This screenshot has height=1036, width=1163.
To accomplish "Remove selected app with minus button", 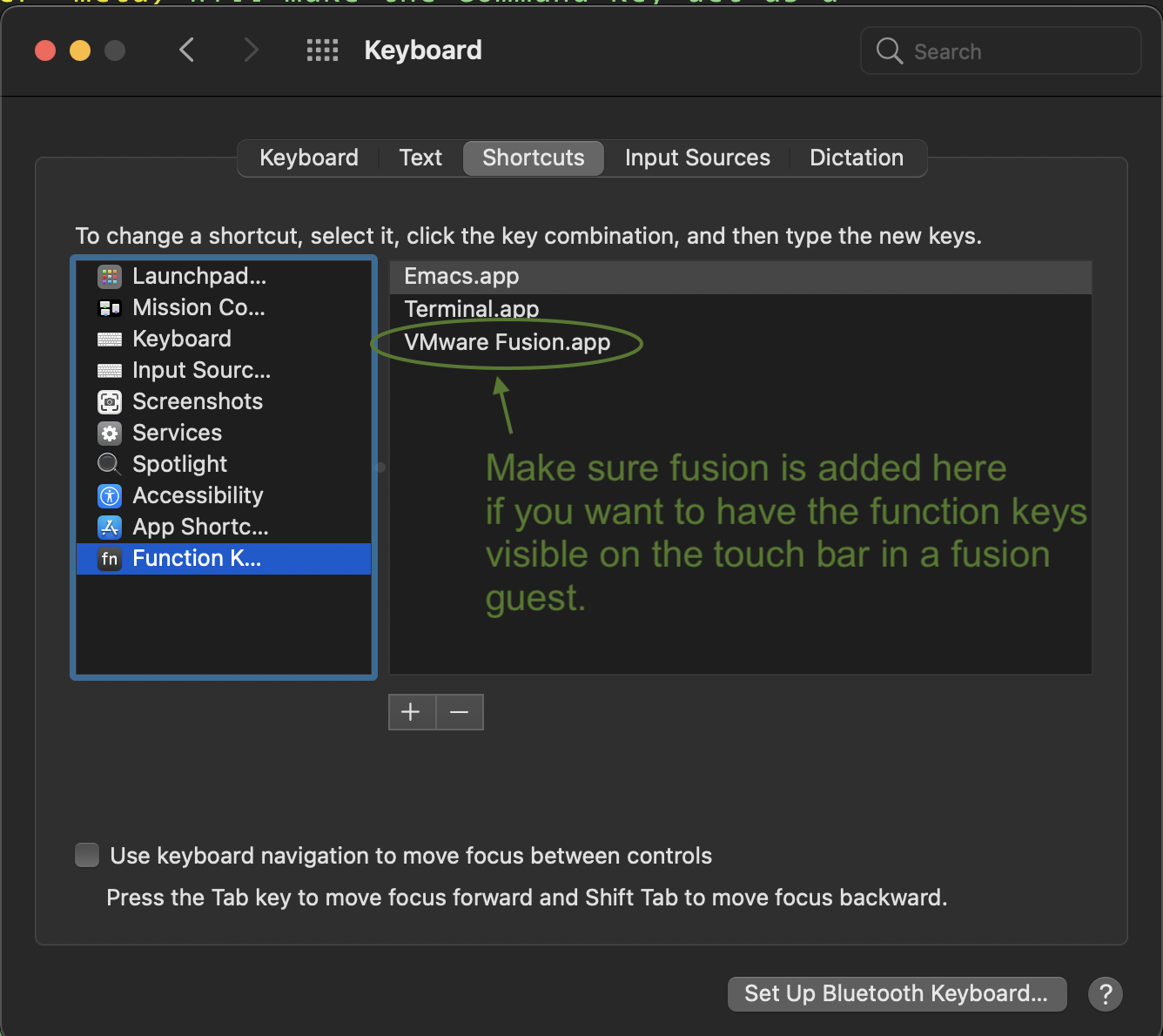I will 460,712.
